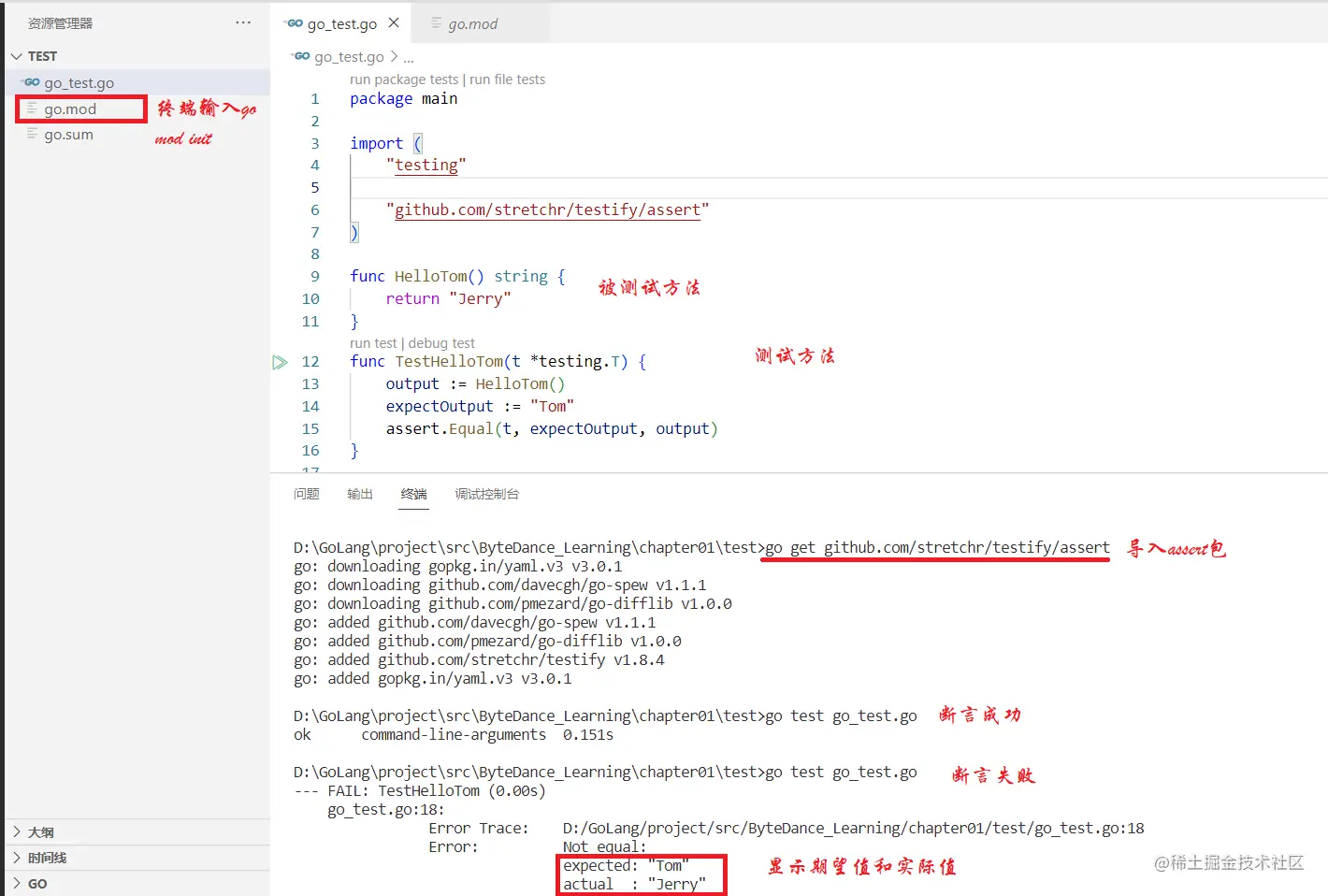
Task: Click the go get command text in terminal
Action: (x=938, y=548)
